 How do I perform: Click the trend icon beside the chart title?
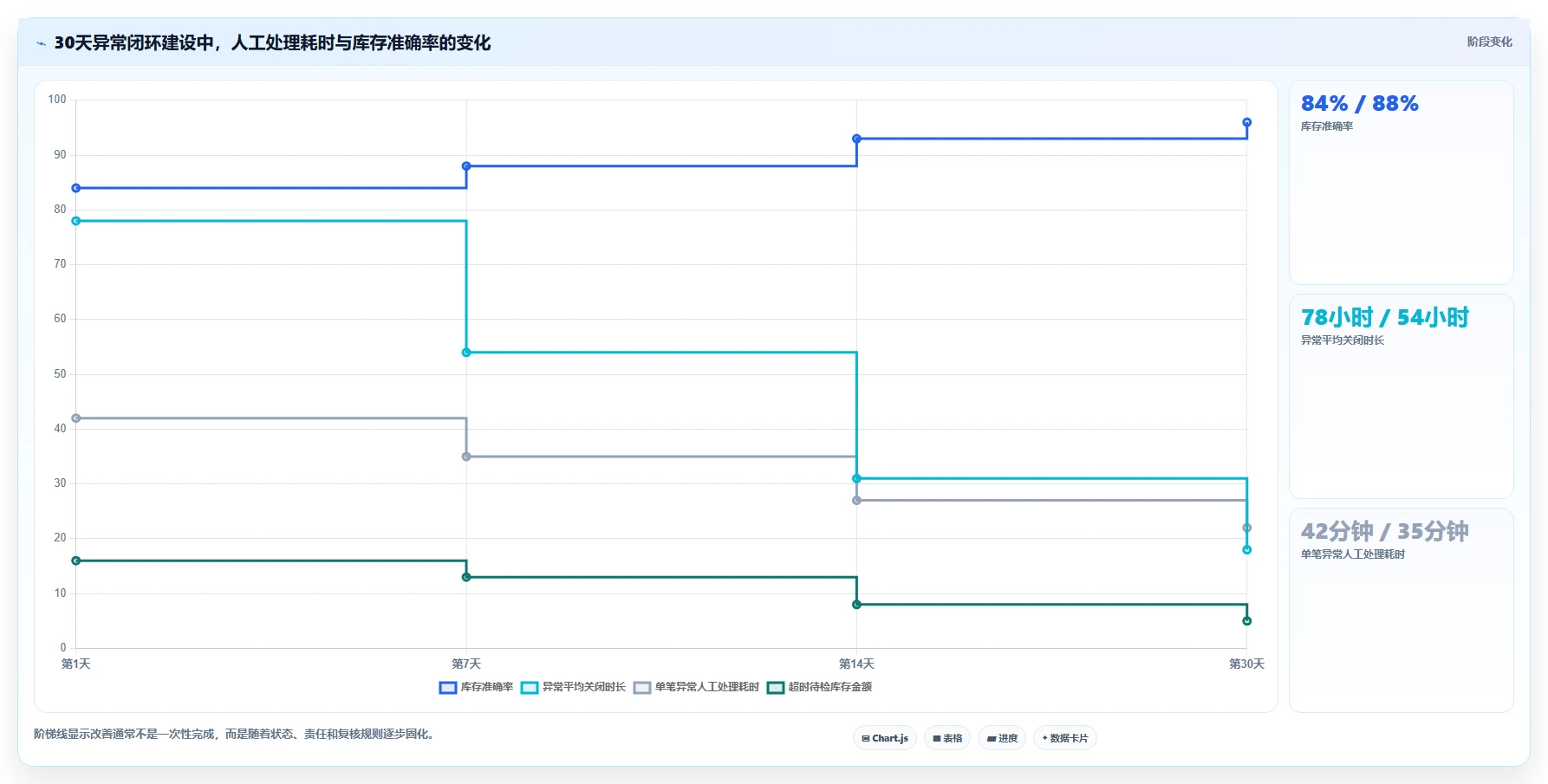coord(41,43)
